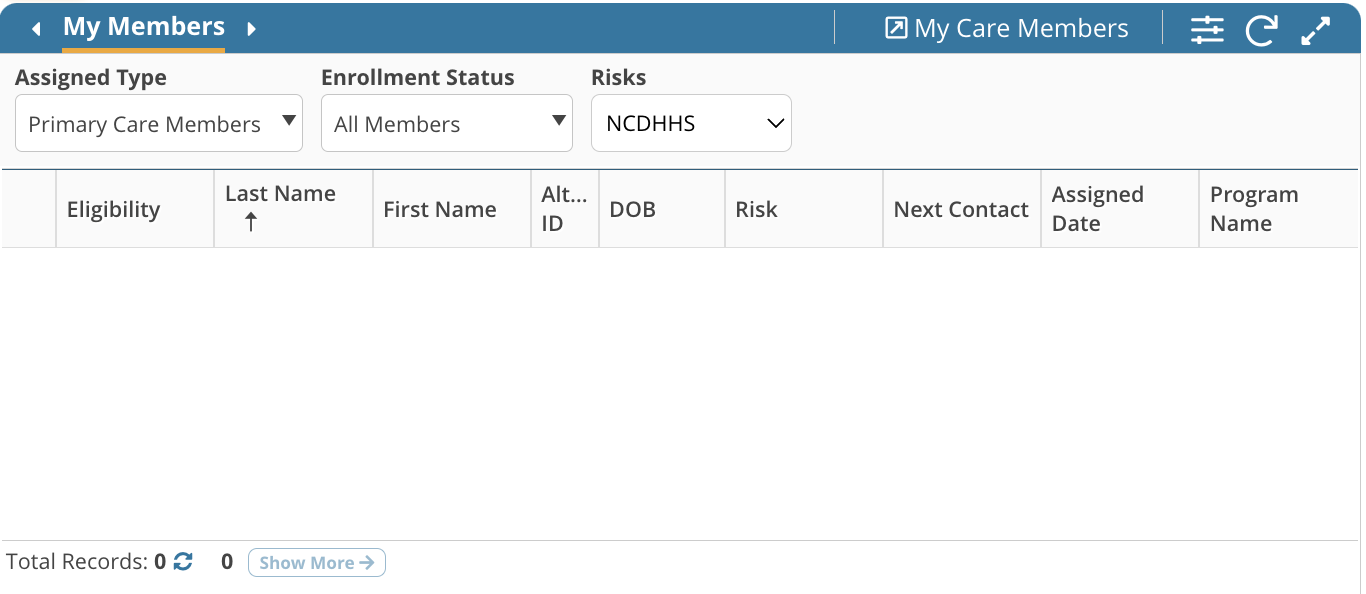
Task: Click the previous widget left arrow
Action: [x=36, y=29]
